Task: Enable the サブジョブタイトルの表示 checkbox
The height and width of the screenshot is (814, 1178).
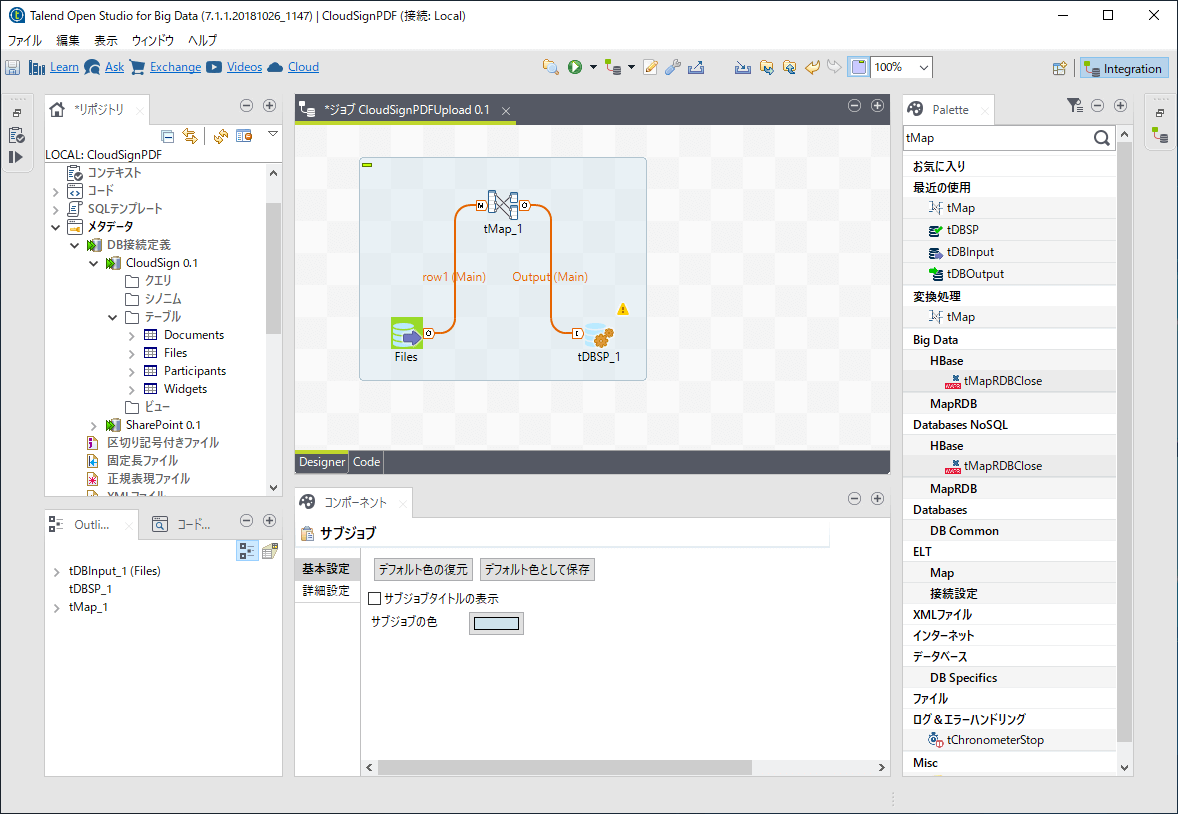Action: pyautogui.click(x=375, y=599)
